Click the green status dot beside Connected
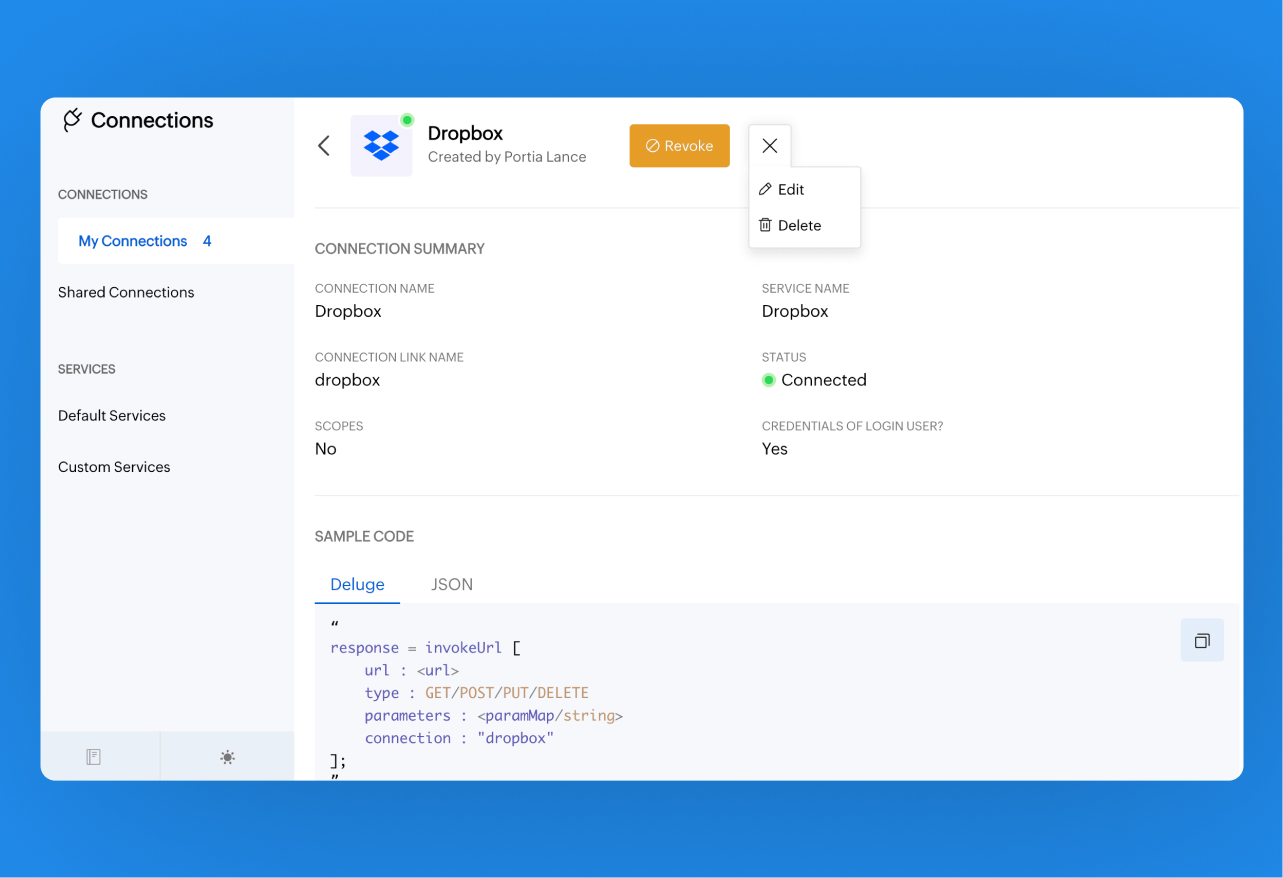This screenshot has height=878, width=1283. click(x=769, y=380)
